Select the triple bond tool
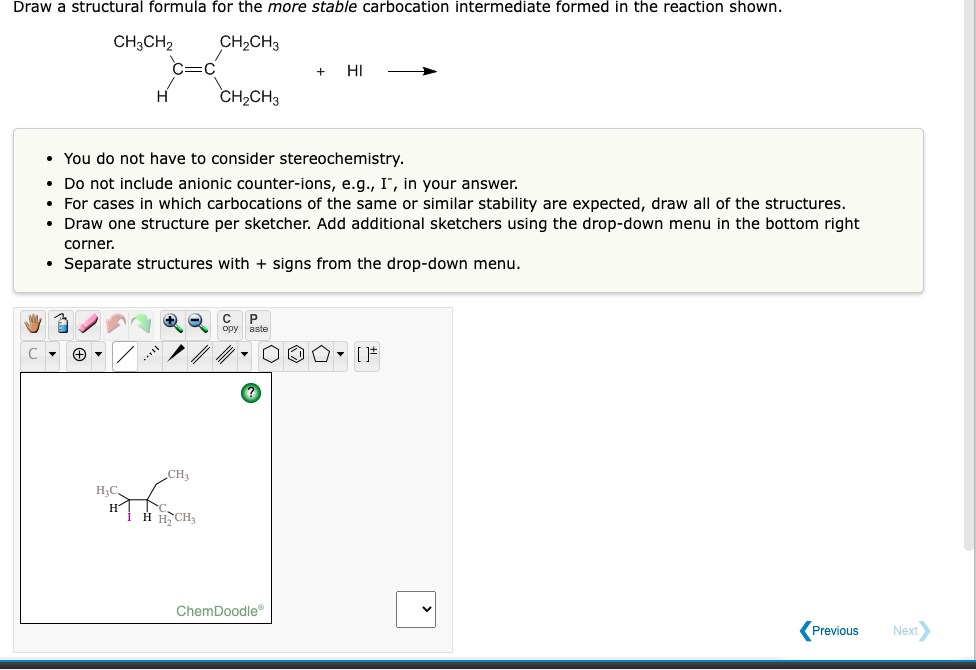 tap(225, 354)
